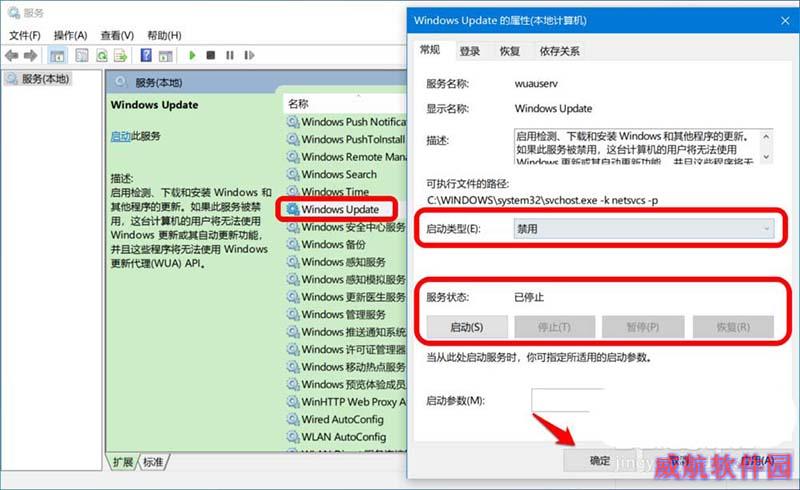Click the gear icon beside Windows Search
The image size is (800, 490).
(x=293, y=174)
